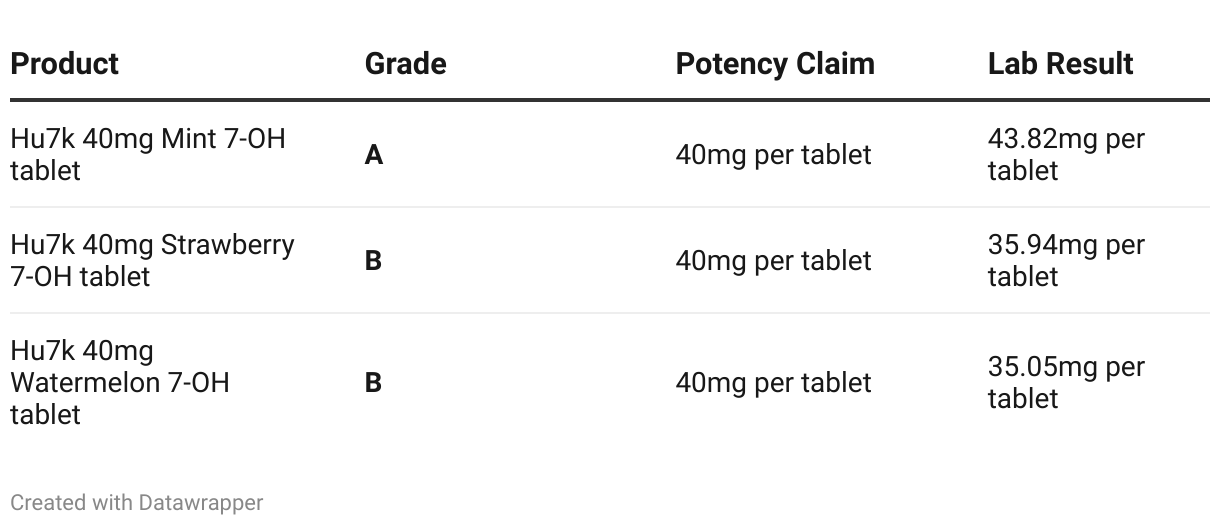Click the Mint row's 40mg per tablet claim
The width and height of the screenshot is (1220, 526).
pyautogui.click(x=773, y=155)
